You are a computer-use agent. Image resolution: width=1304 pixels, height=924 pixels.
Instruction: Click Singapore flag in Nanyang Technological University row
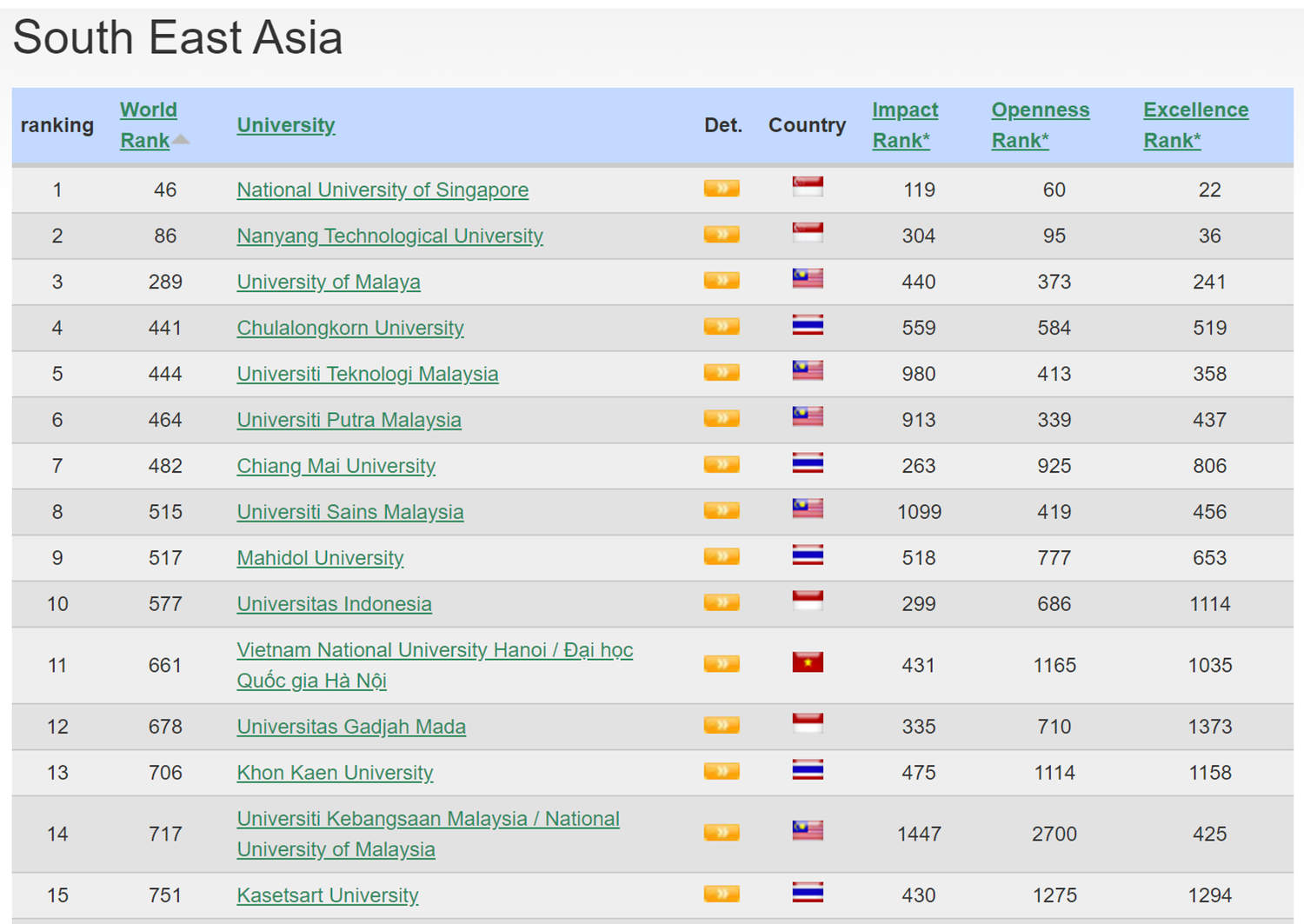click(x=808, y=232)
